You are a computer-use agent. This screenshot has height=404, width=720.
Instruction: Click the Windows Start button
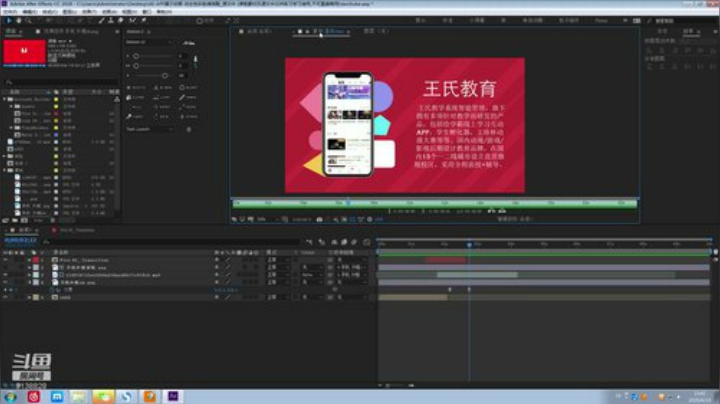10,396
